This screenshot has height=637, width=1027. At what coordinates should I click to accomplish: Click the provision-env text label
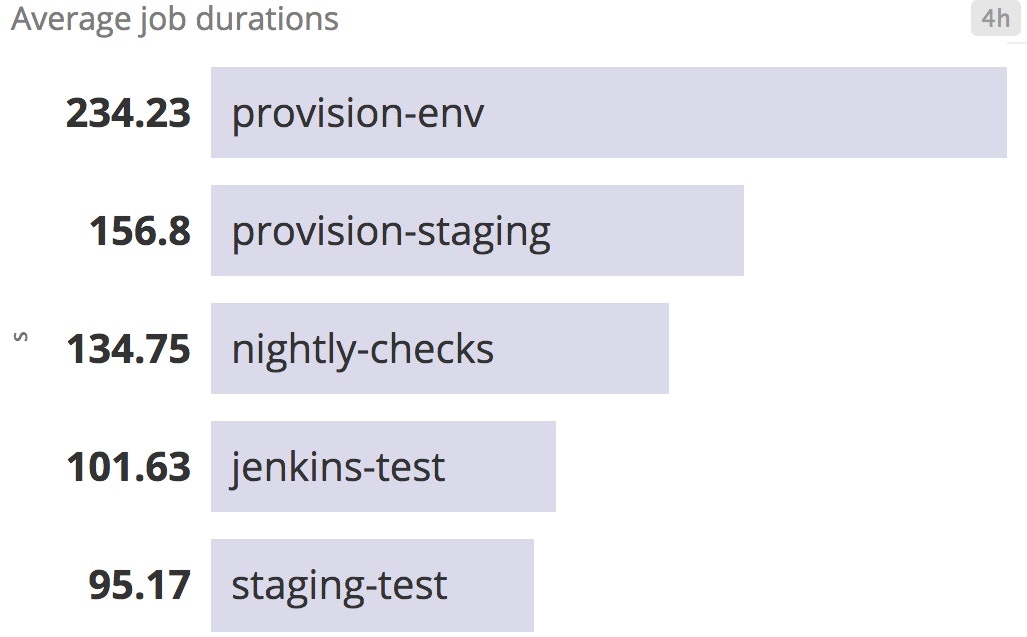click(x=358, y=114)
